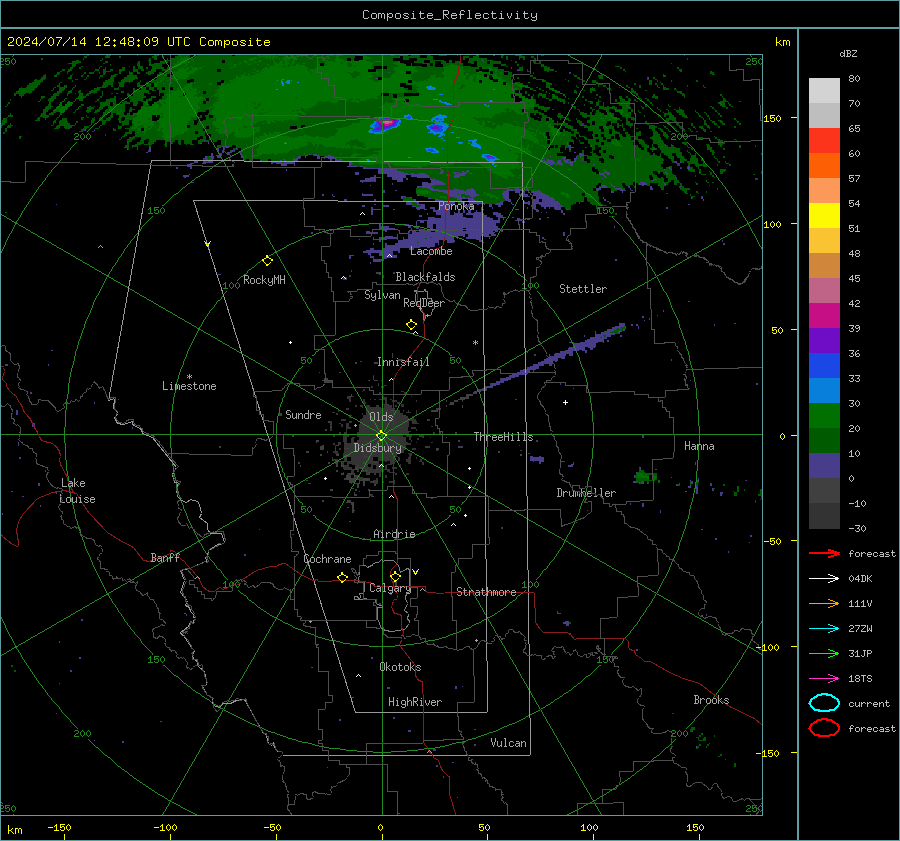
Task: Click the Composite_Reflectivity title
Action: pyautogui.click(x=449, y=15)
